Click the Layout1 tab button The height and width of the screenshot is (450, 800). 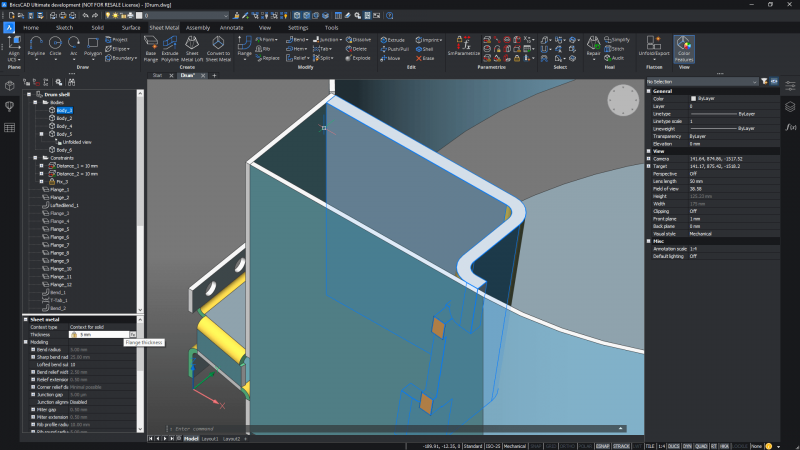209,438
